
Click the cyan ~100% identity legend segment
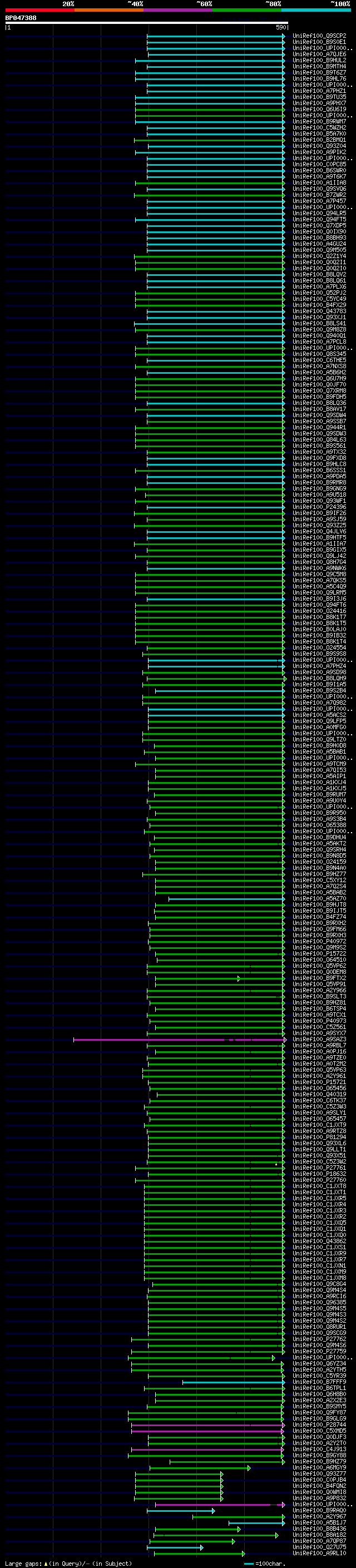(x=316, y=10)
